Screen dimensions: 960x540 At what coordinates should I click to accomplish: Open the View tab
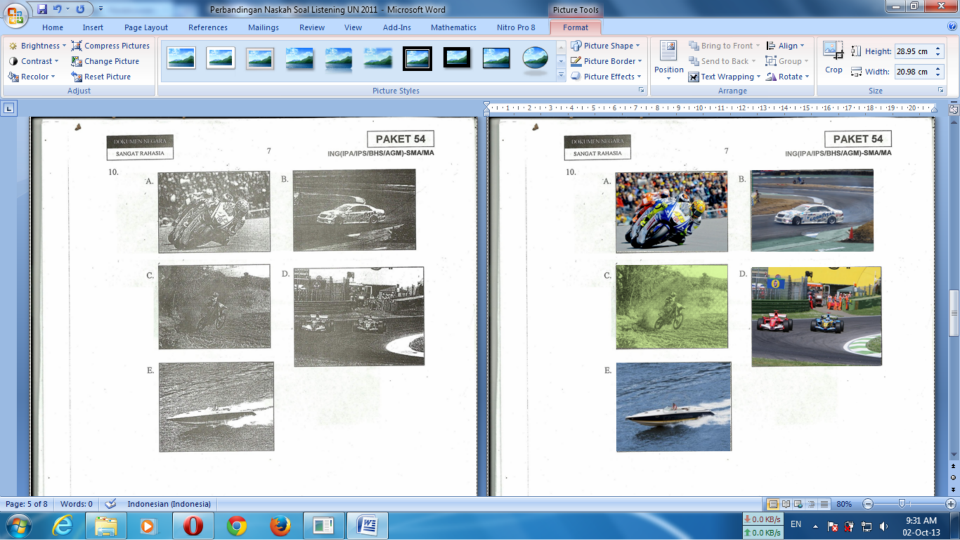pyautogui.click(x=353, y=28)
